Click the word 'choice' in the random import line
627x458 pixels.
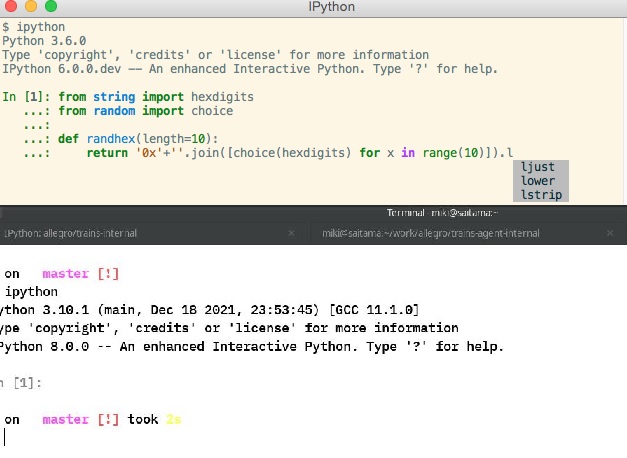pos(212,111)
